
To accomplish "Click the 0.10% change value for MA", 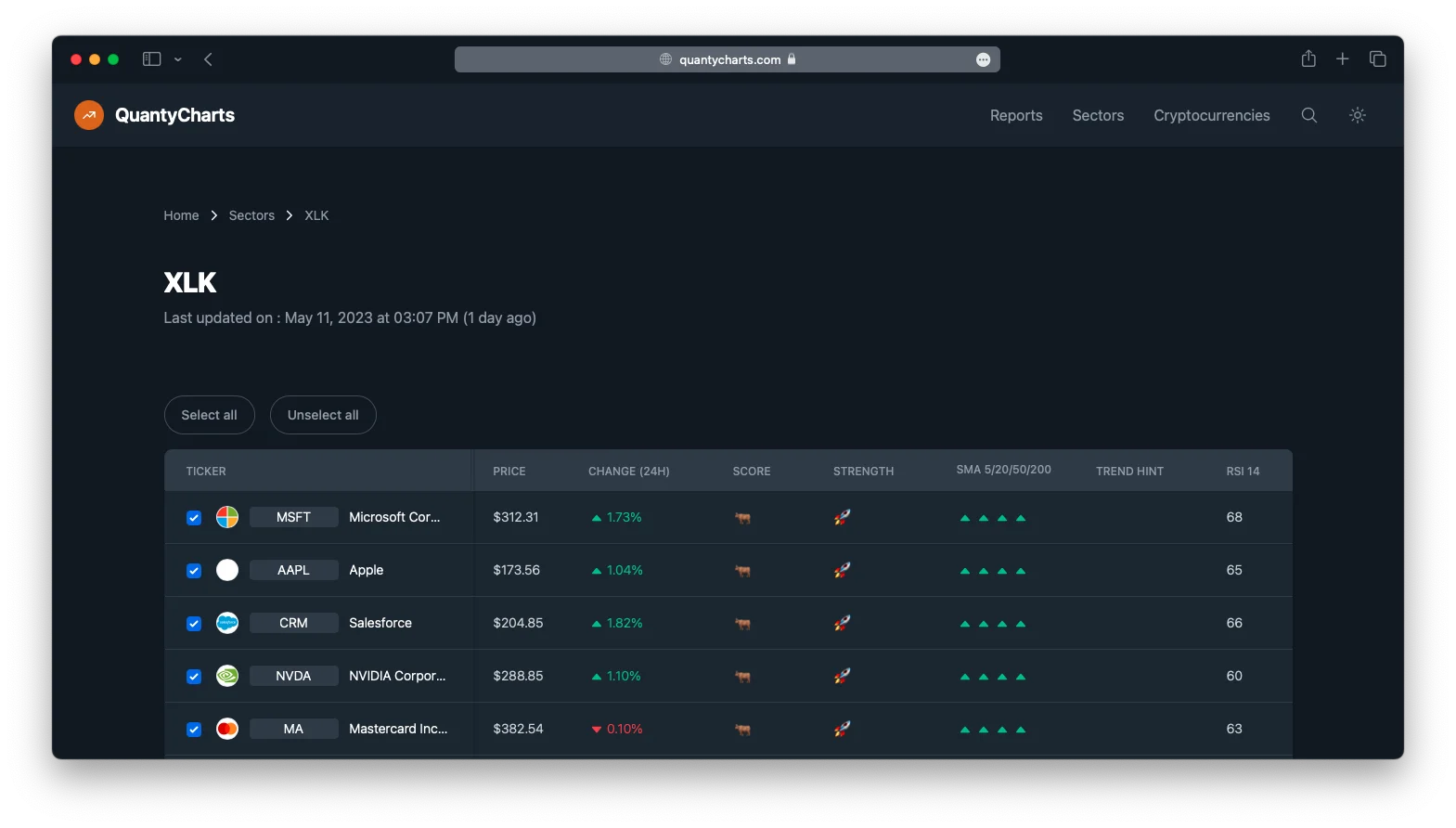I will coord(625,729).
